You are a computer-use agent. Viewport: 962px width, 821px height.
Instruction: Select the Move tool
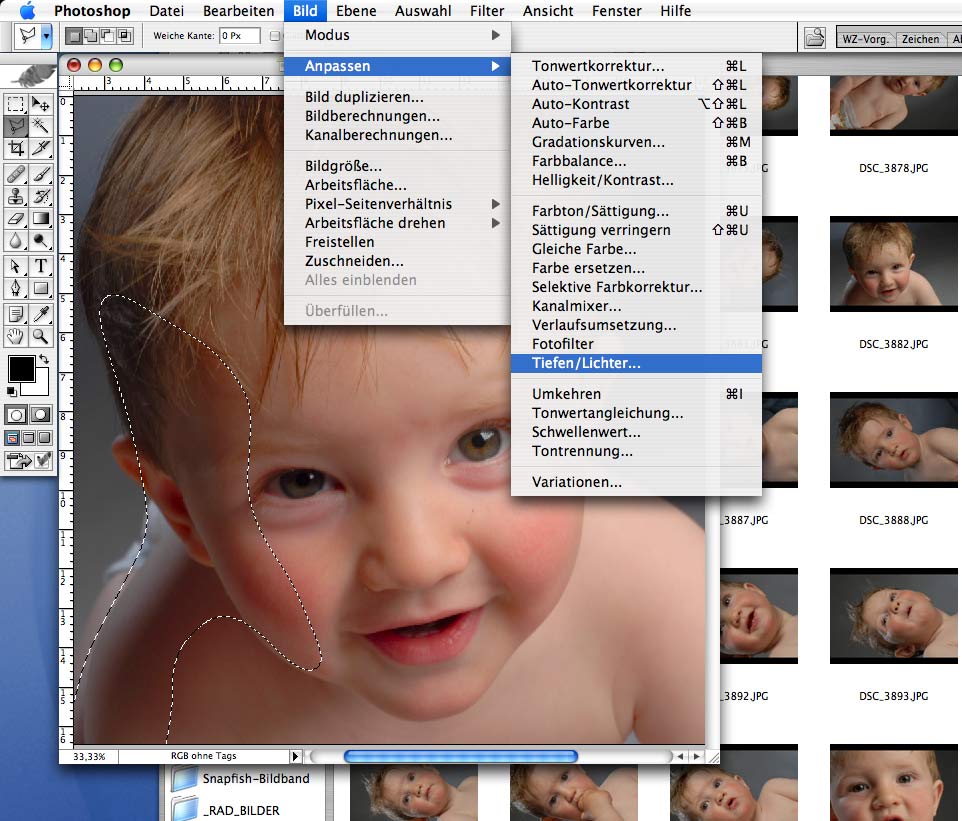click(41, 103)
